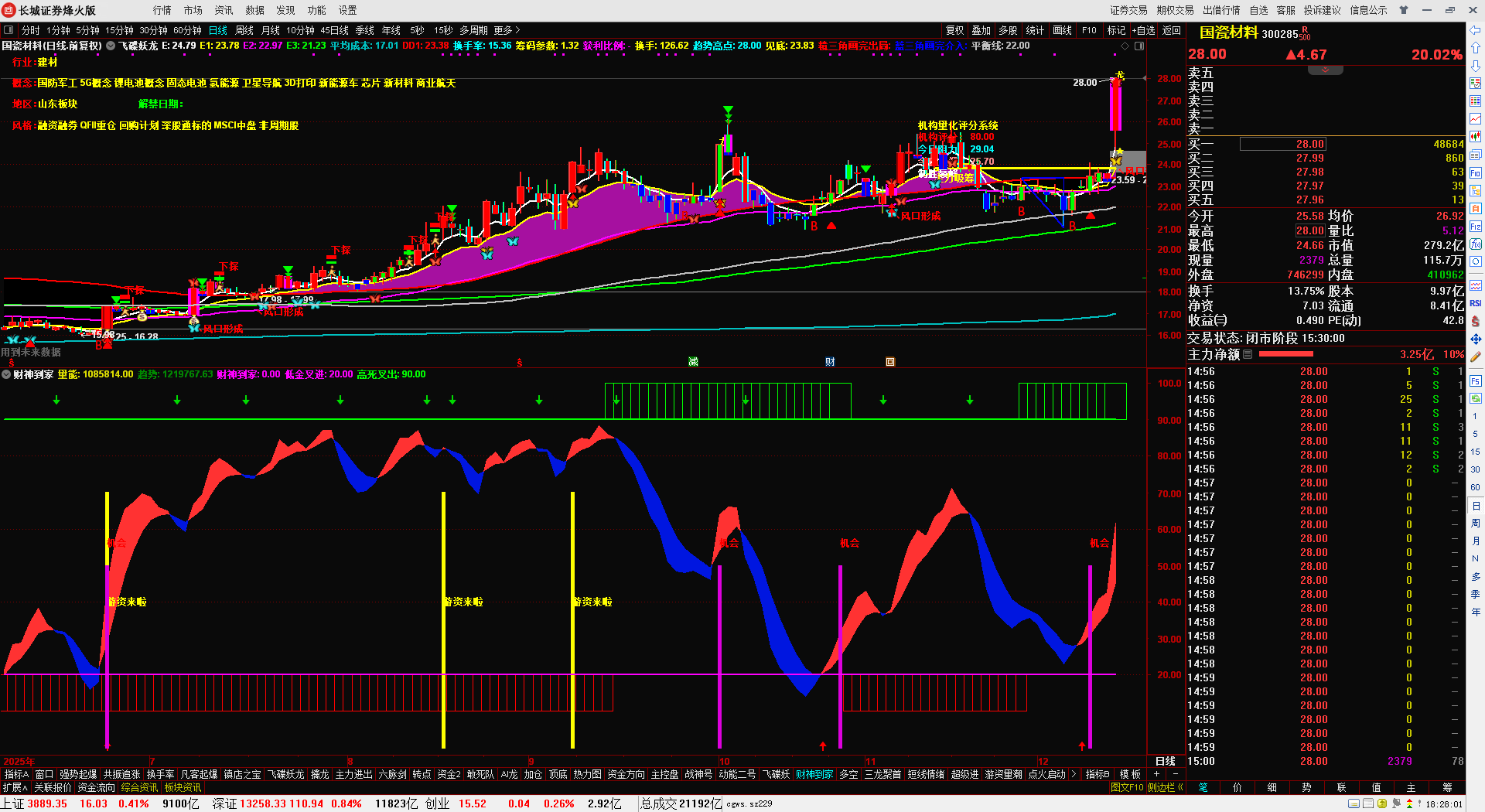The height and width of the screenshot is (812, 1485).
Task: Switch to the 主力进出 indicator tab
Action: click(x=353, y=774)
